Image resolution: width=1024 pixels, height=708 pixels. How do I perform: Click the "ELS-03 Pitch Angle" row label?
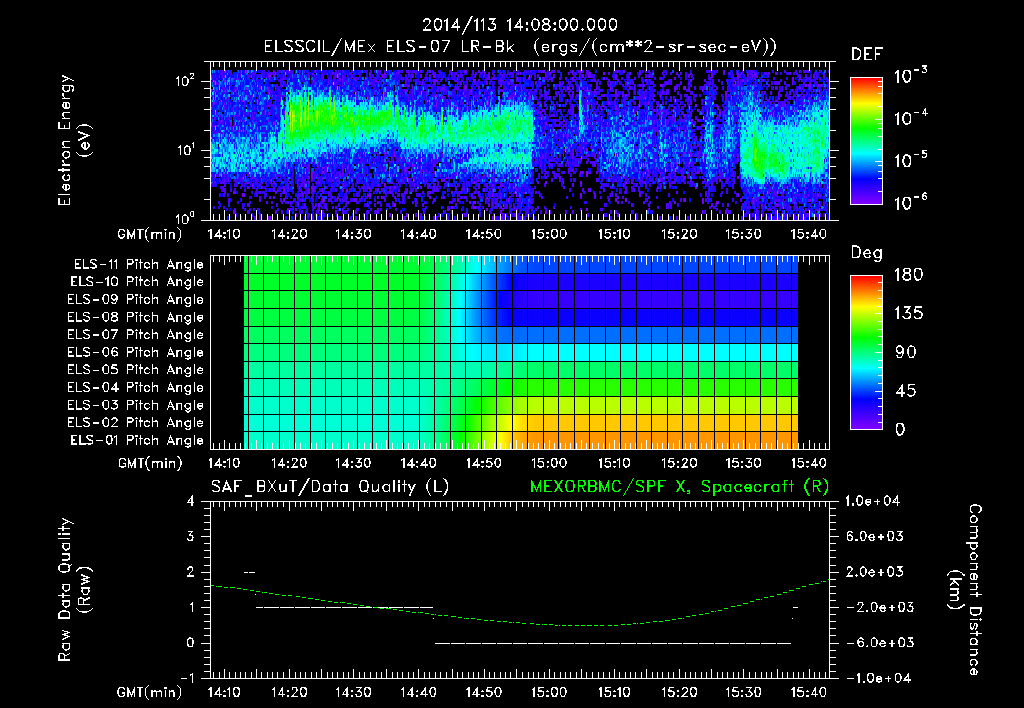click(x=136, y=405)
